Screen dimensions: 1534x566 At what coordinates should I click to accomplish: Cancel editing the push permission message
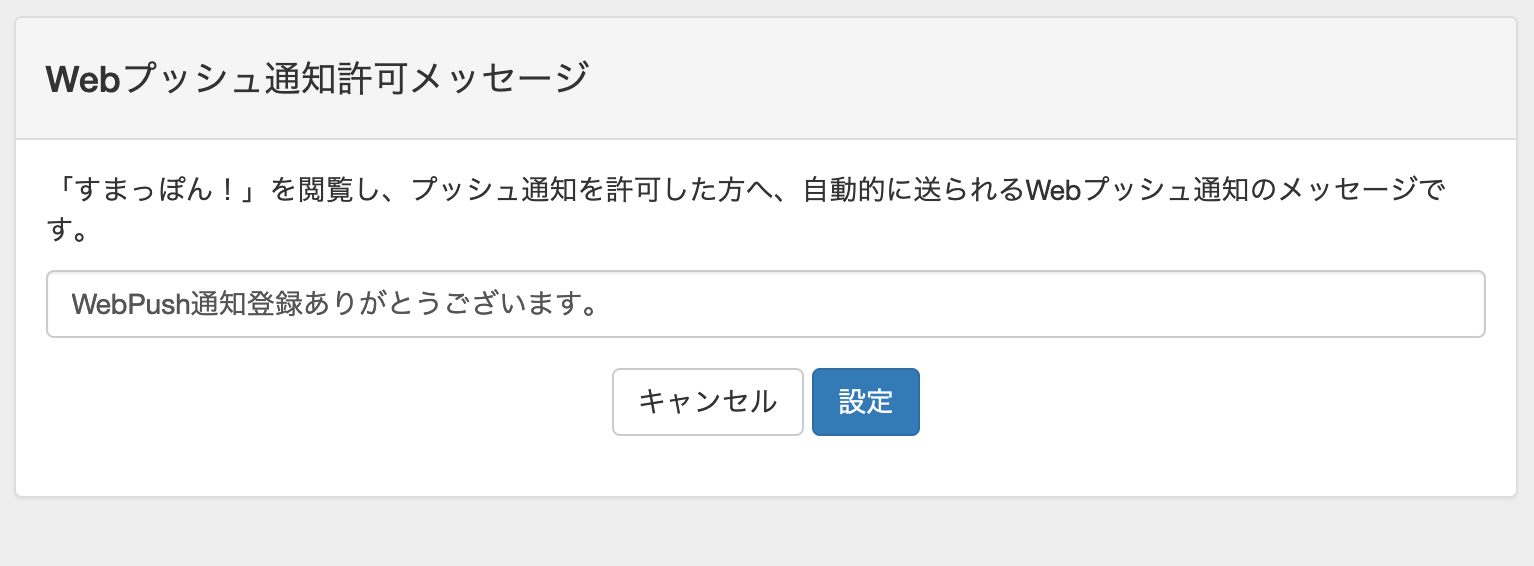coord(707,402)
